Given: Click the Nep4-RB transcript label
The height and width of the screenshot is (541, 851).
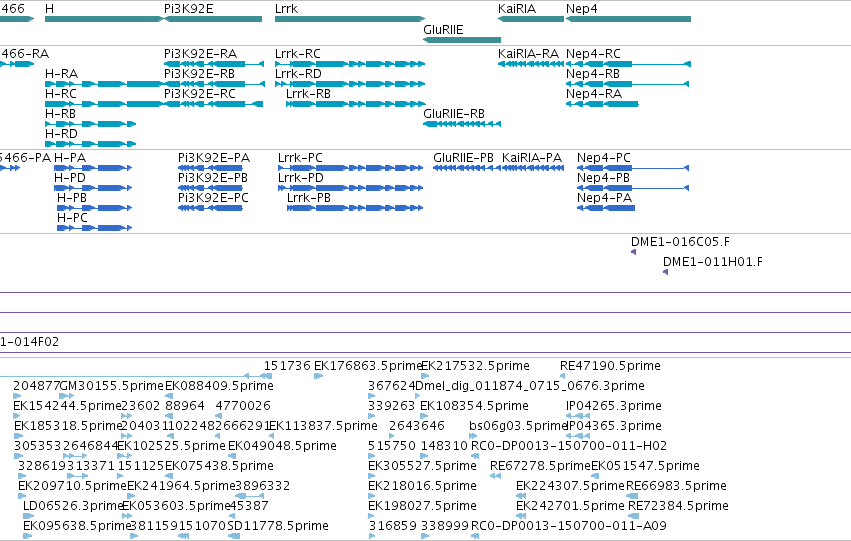Looking at the screenshot, I should pyautogui.click(x=593, y=74).
